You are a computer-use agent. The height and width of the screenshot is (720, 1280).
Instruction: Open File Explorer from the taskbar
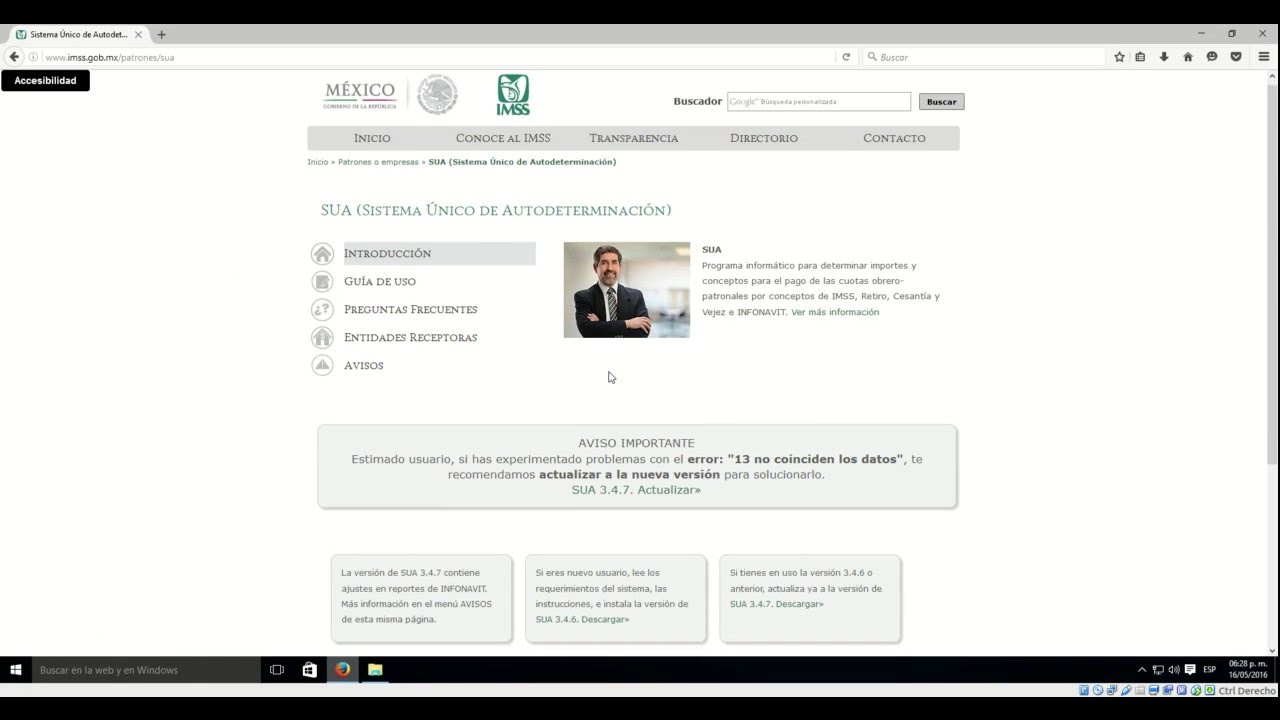375,670
